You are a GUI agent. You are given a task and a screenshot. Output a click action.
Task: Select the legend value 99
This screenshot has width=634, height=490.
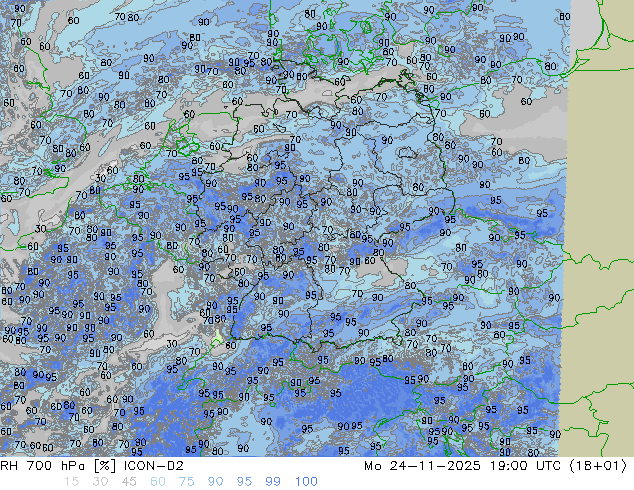click(273, 482)
